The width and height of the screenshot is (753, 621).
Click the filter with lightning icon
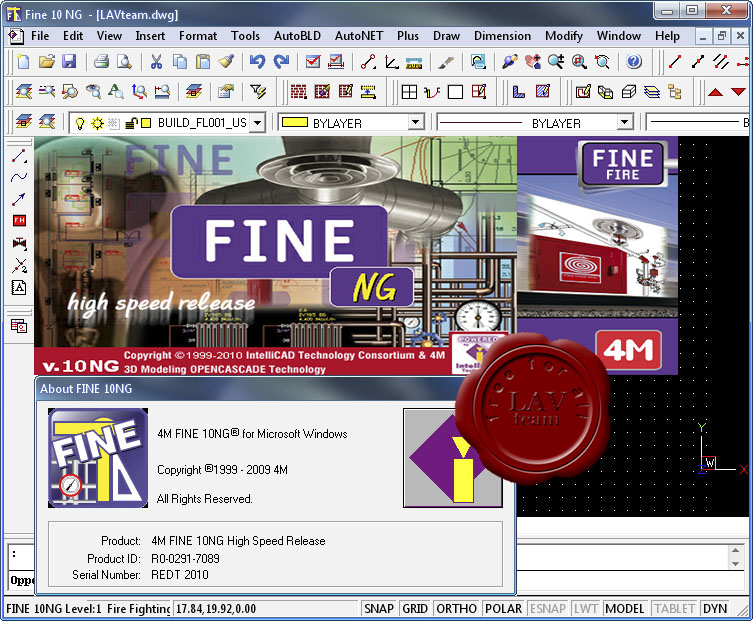(258, 91)
